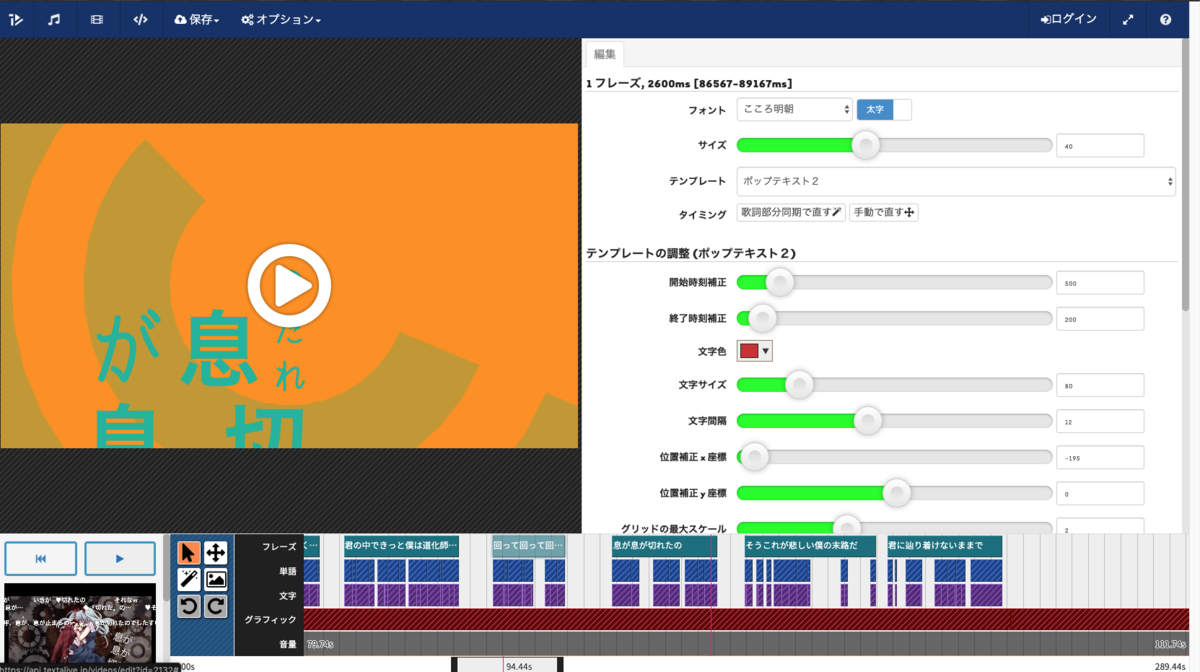Screen dimensions: 1200x672
Task: Click 手動で直す timing button
Action: (884, 212)
